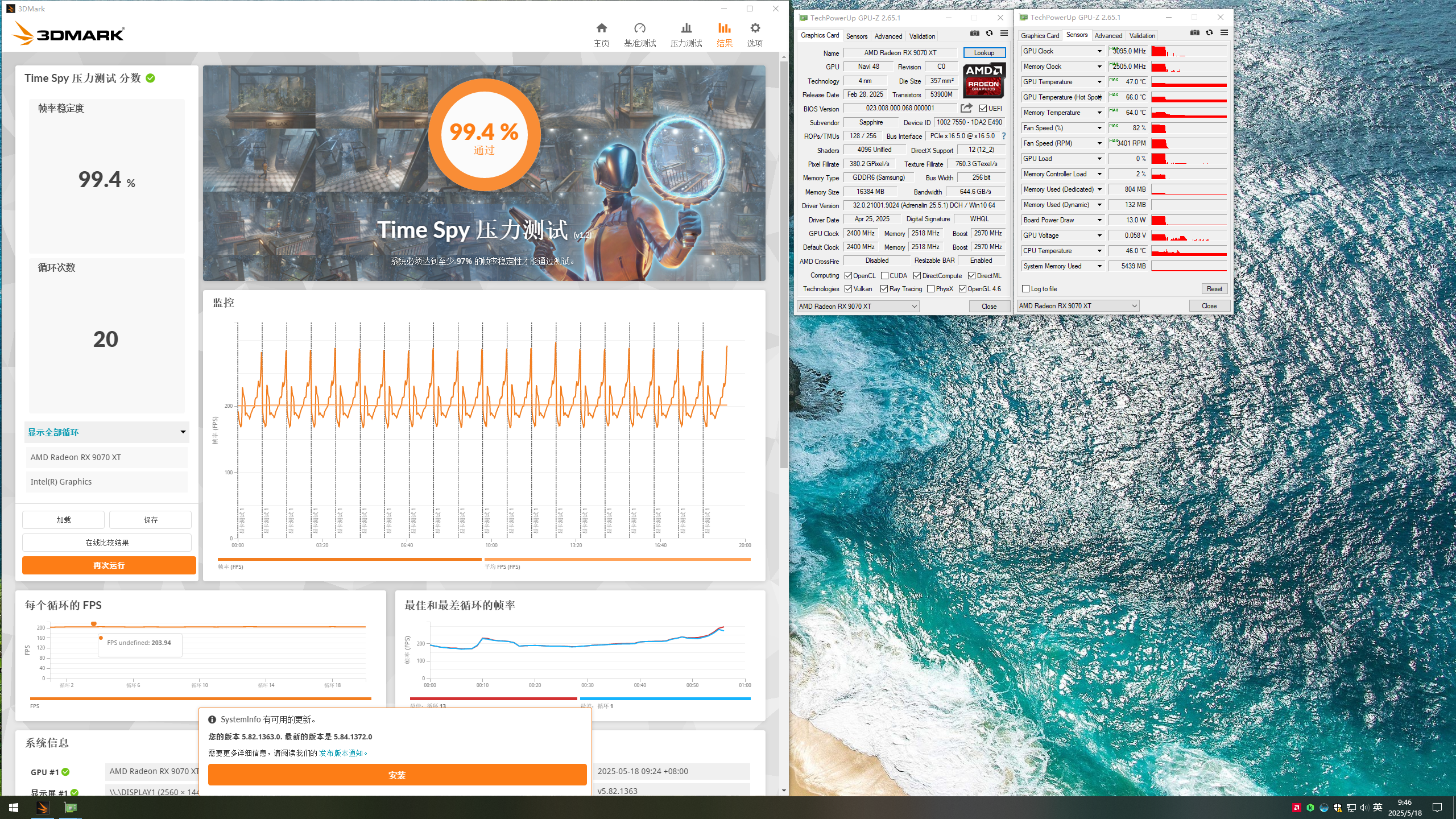Viewport: 1456px width, 819px height.
Task: Click the AMD Radeon Graphics logo
Action: pos(984,80)
